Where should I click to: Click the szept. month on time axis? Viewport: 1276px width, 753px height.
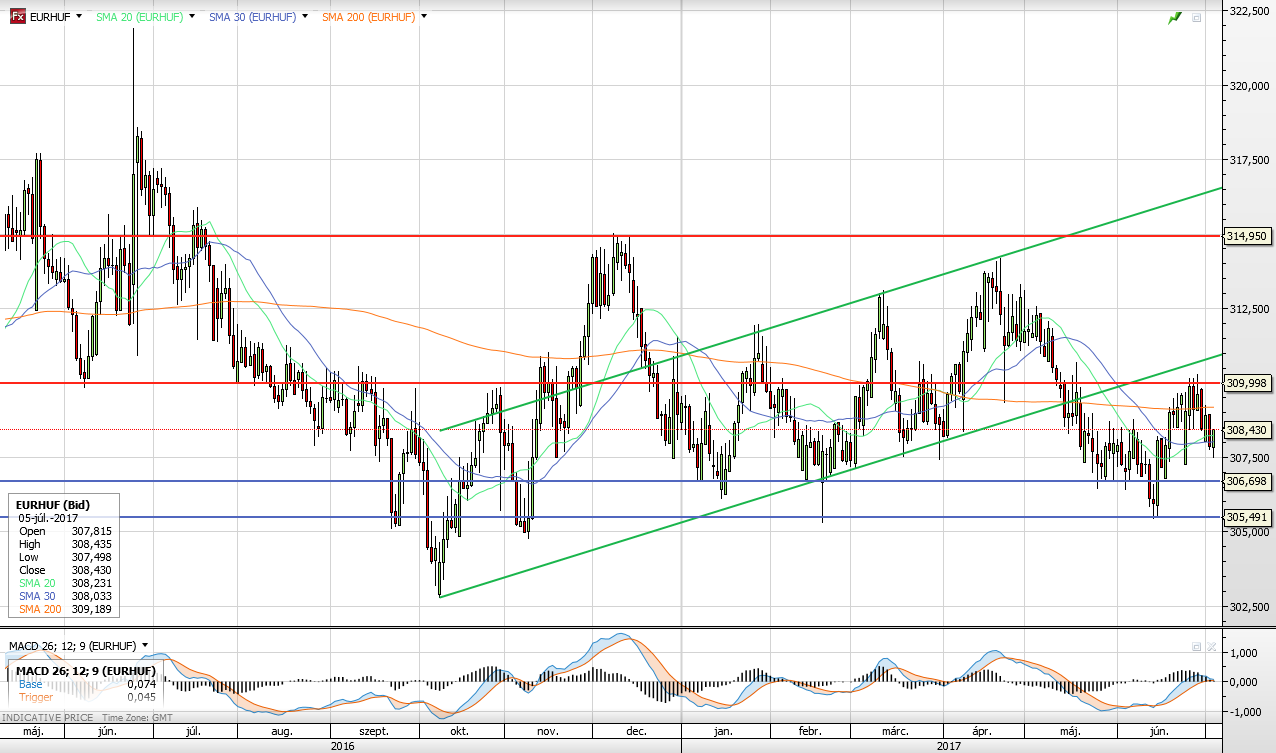(375, 731)
